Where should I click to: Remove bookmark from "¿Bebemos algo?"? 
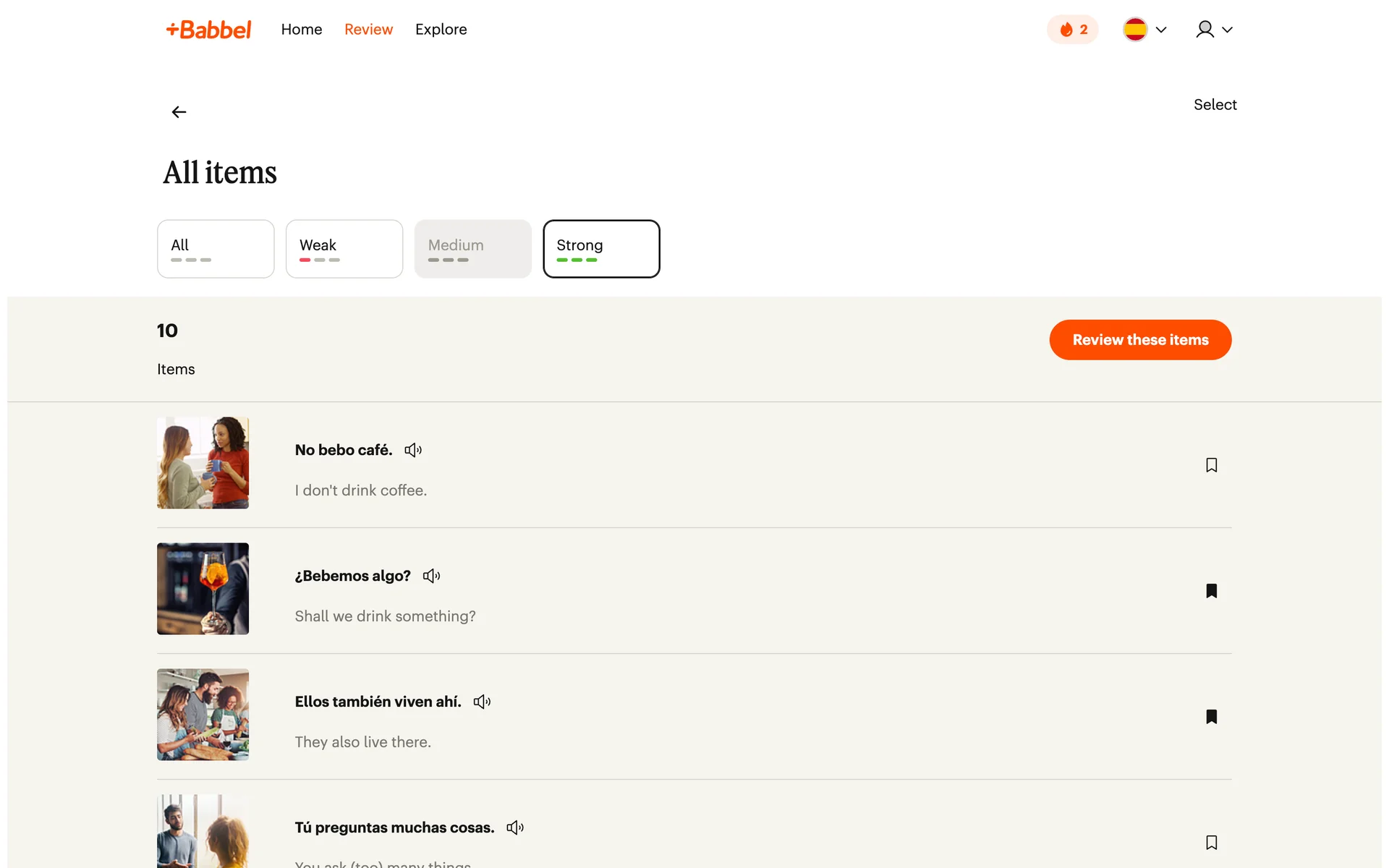click(x=1211, y=591)
